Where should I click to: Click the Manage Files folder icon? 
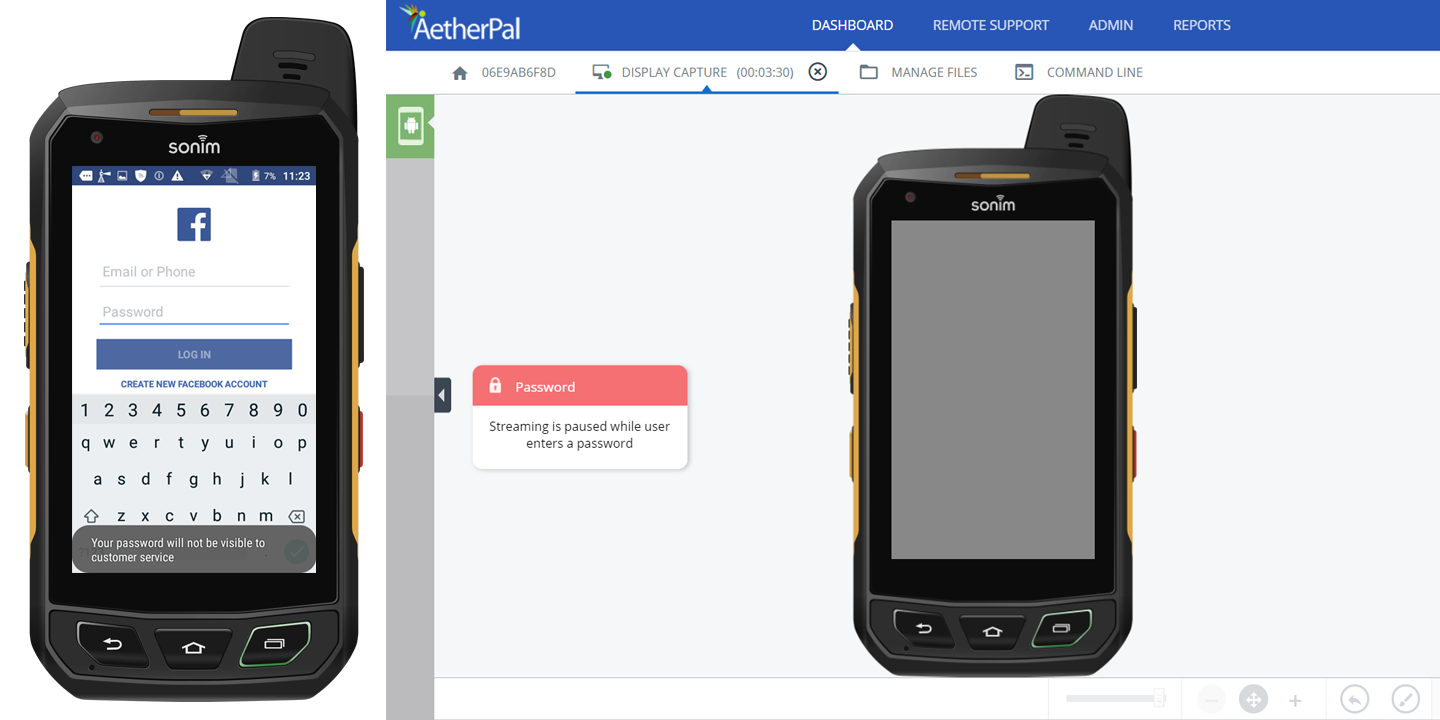coord(869,72)
